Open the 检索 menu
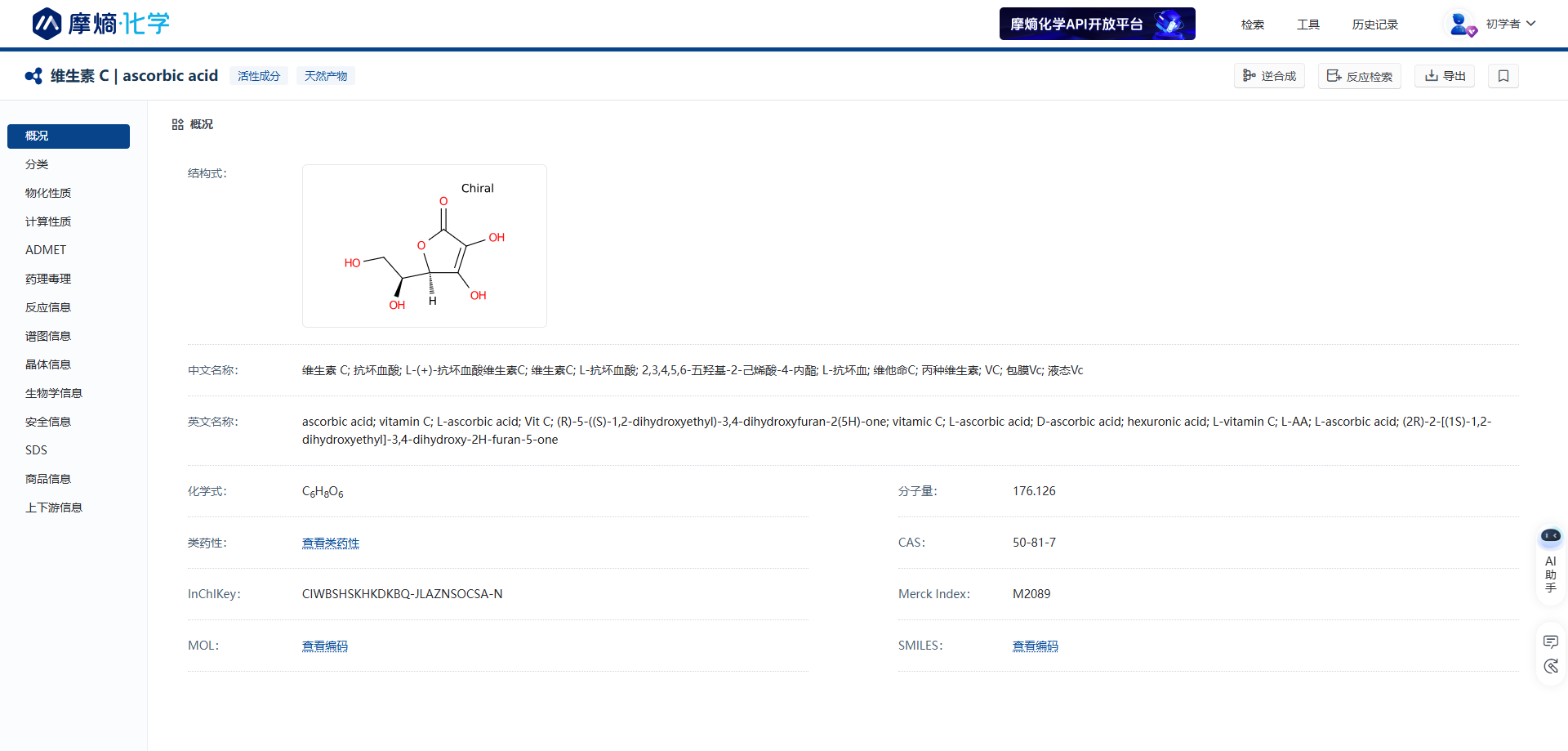This screenshot has width=1568, height=751. coord(1252,25)
